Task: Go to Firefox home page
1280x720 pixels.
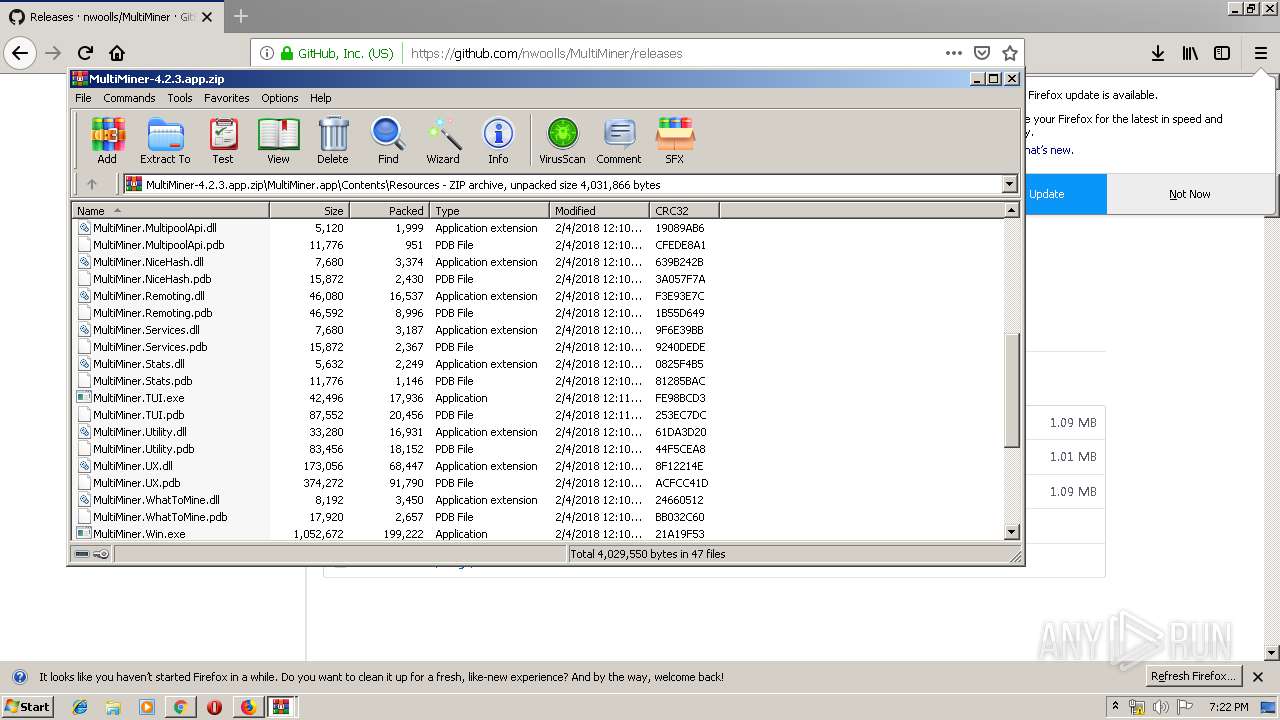Action: [x=117, y=53]
